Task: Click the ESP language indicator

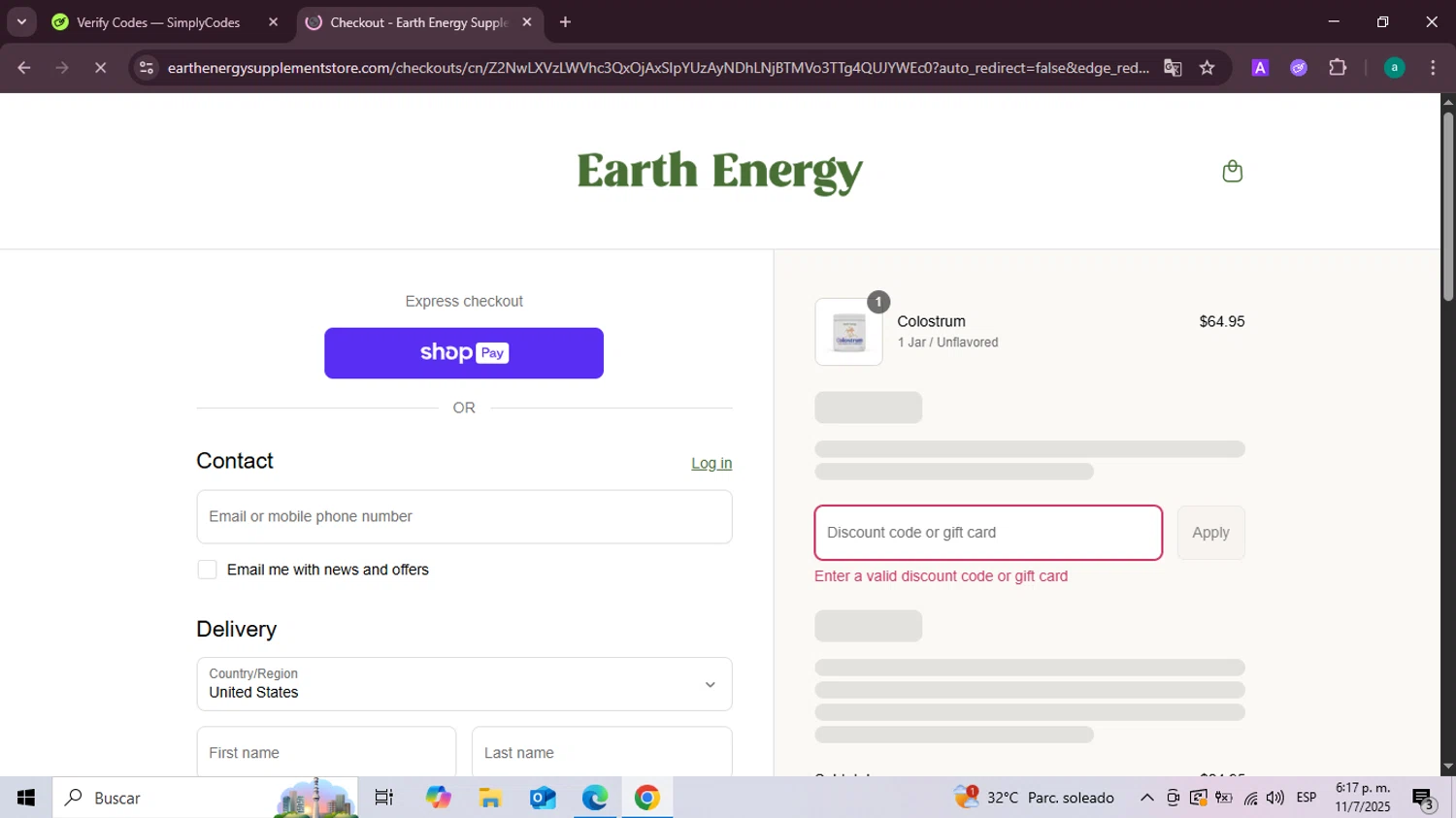Action: pyautogui.click(x=1307, y=798)
